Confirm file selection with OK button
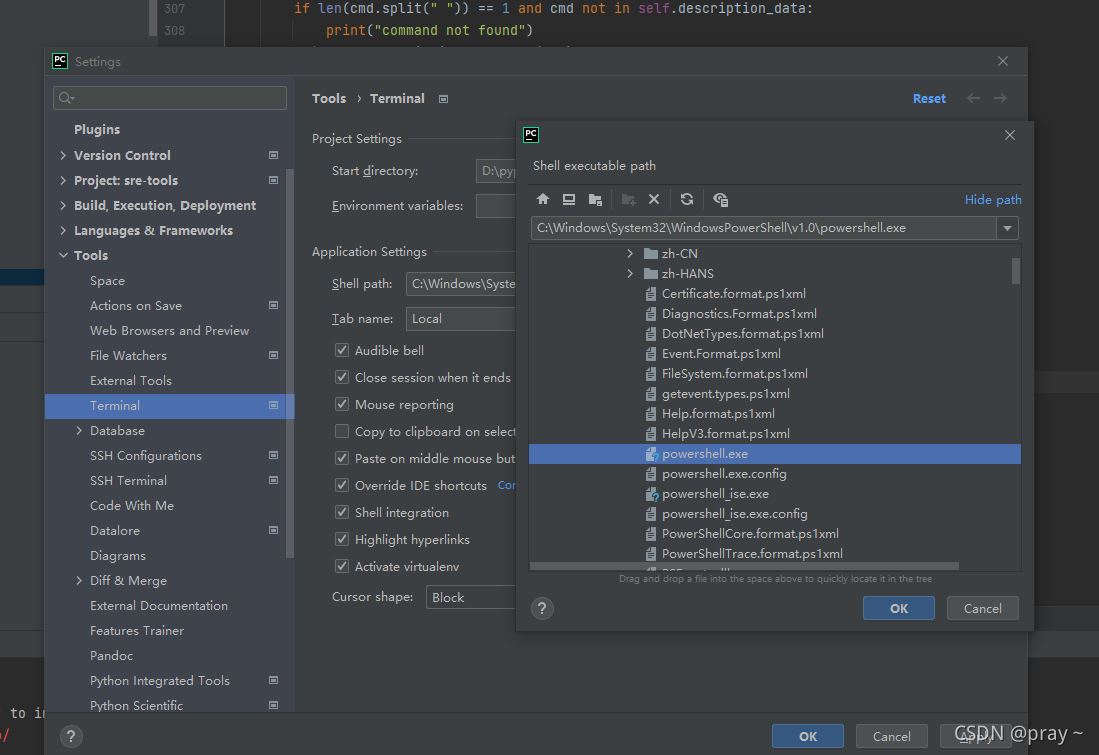1099x755 pixels. coord(898,608)
